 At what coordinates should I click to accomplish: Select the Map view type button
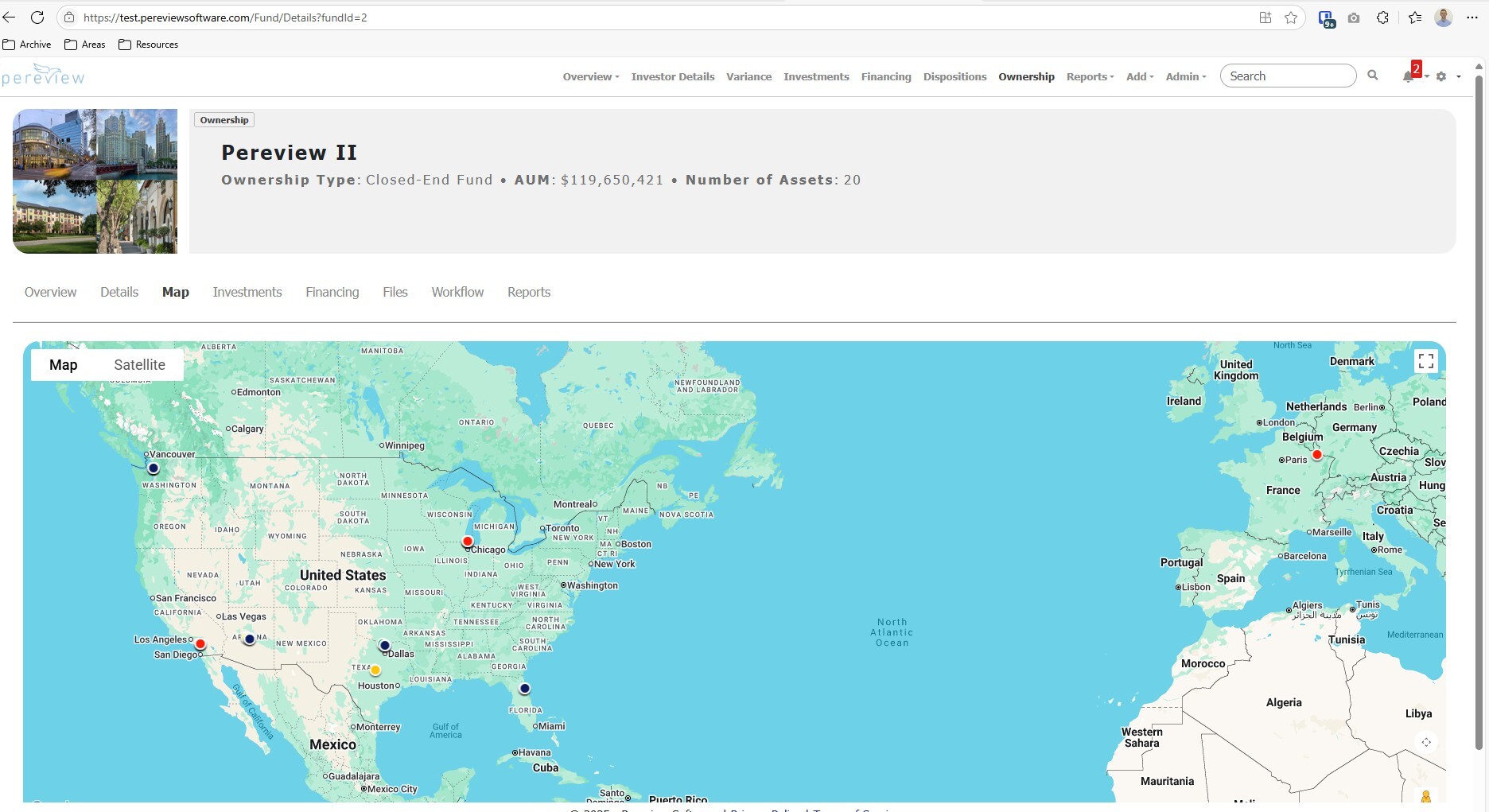tap(64, 365)
